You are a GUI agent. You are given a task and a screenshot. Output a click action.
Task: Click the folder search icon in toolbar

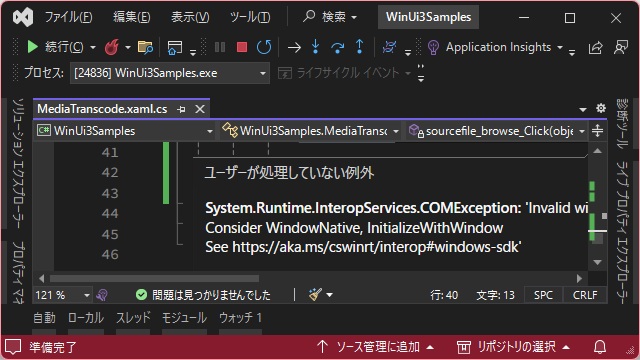(145, 47)
